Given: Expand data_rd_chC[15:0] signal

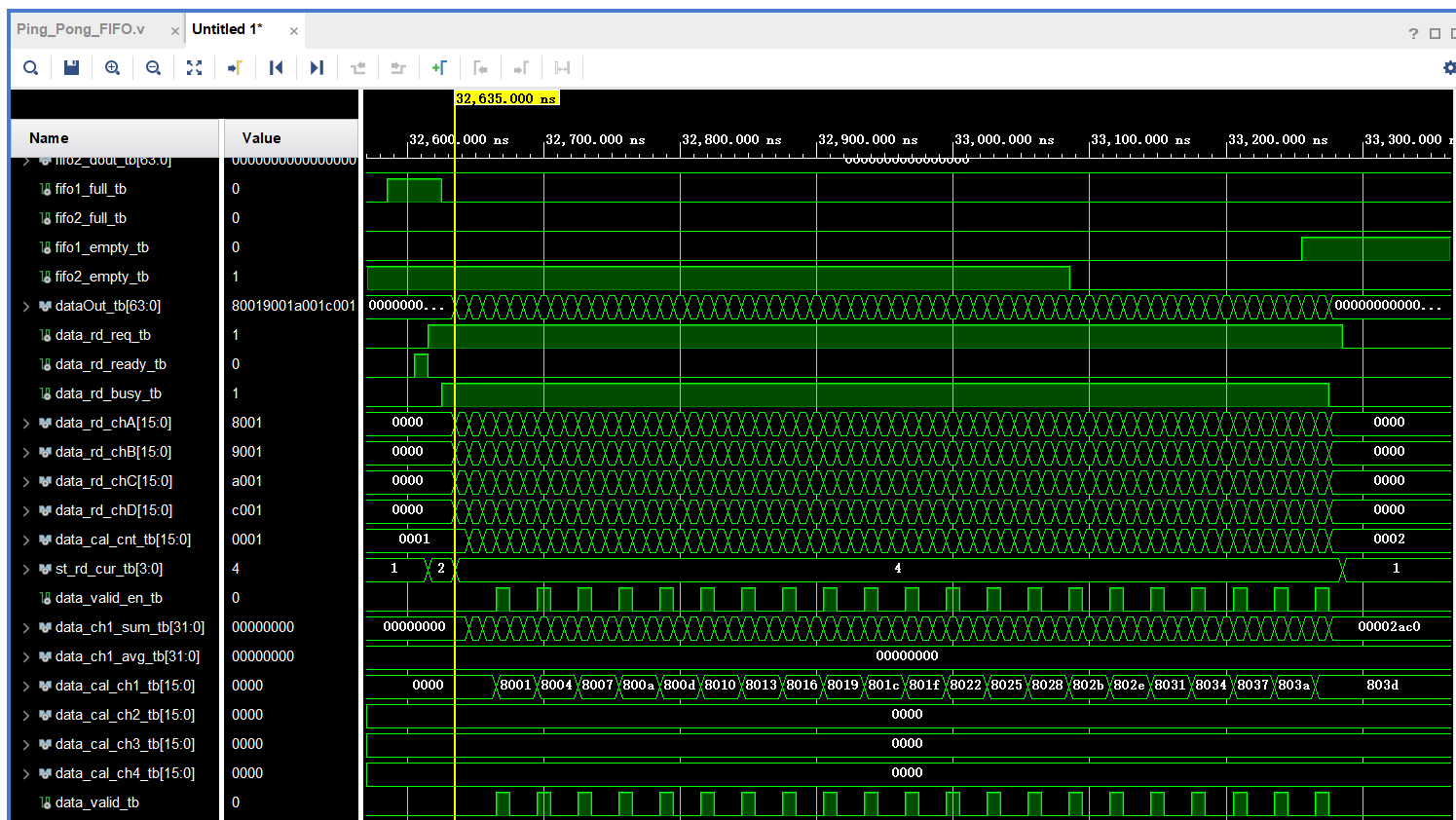Looking at the screenshot, I should click(26, 481).
